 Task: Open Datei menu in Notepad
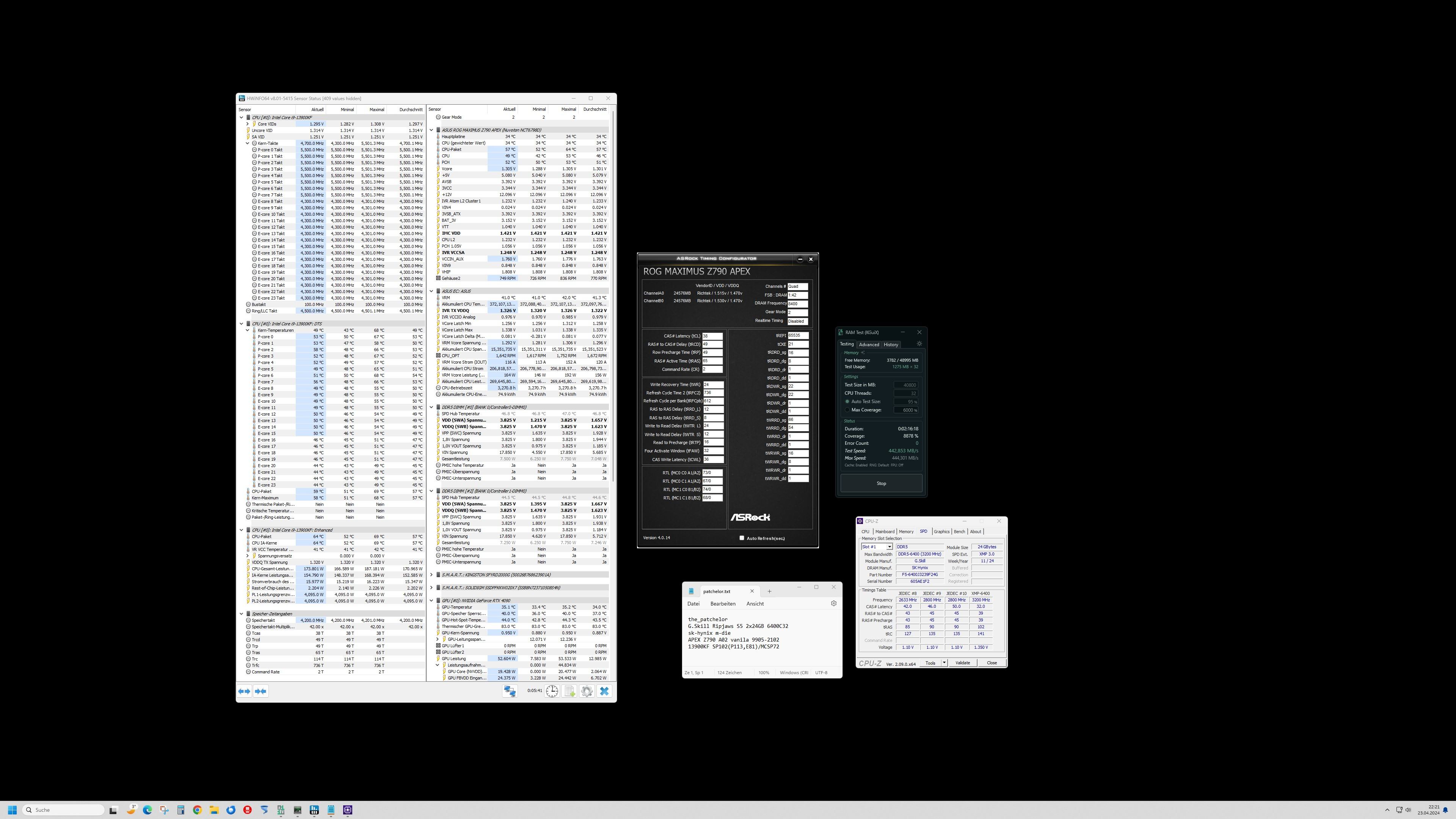coord(693,604)
